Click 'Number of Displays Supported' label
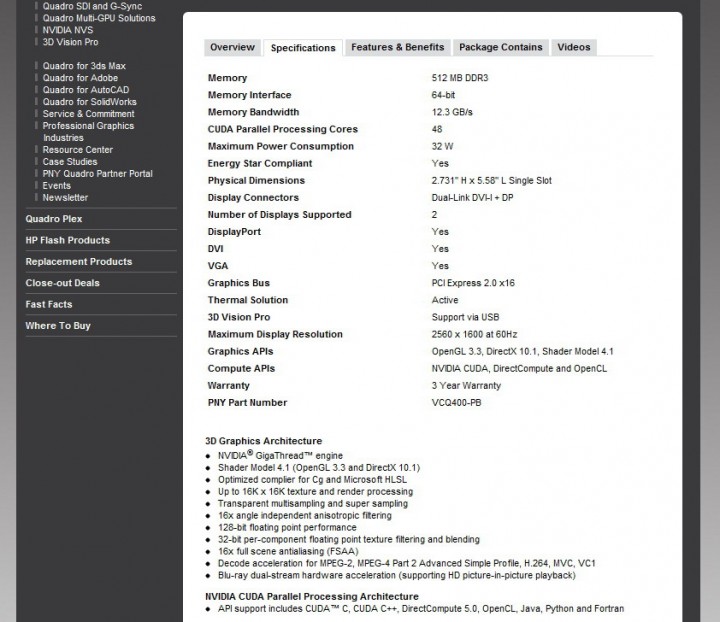Screen dimensions: 720x622 coord(279,215)
